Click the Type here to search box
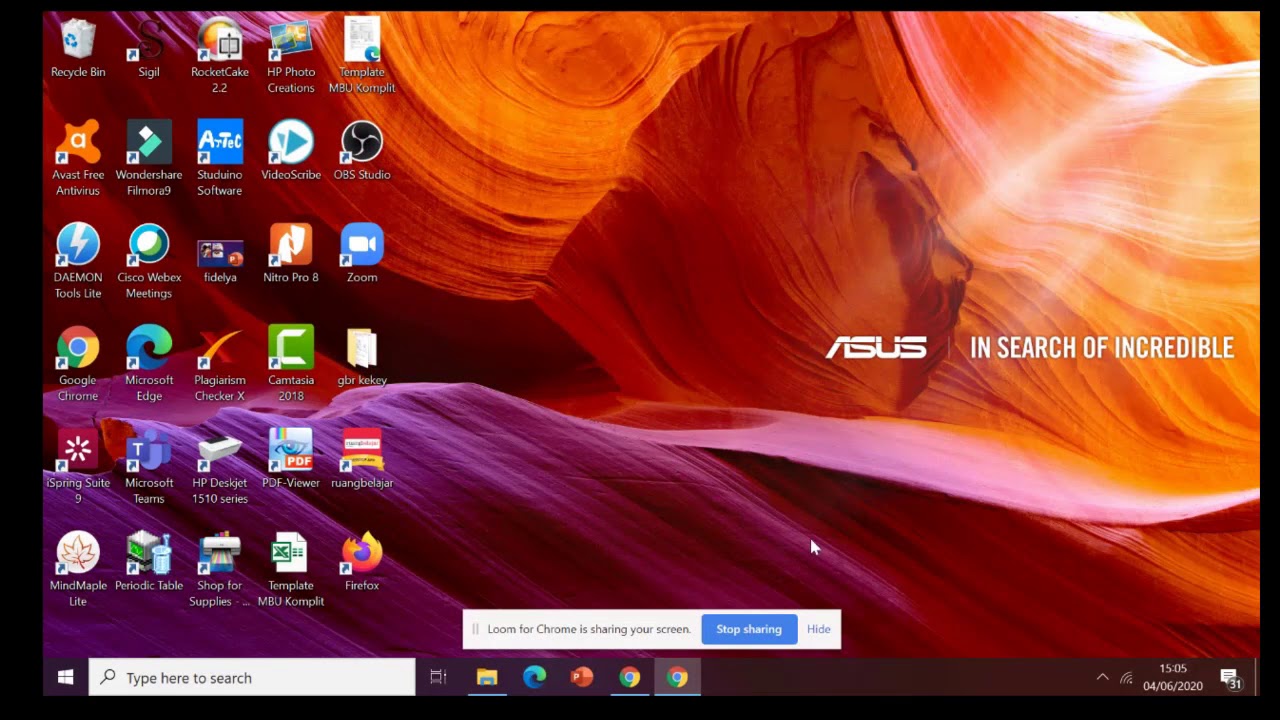 (252, 678)
